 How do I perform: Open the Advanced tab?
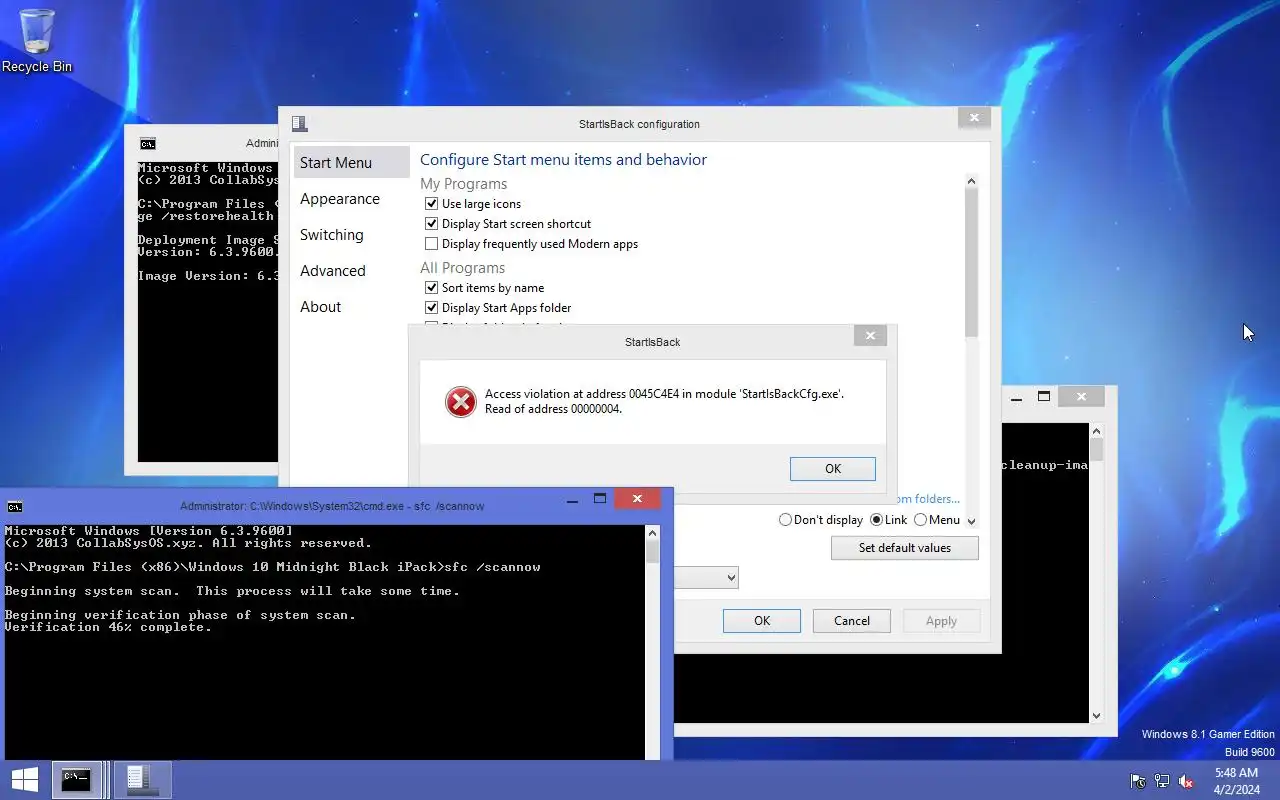(351, 271)
